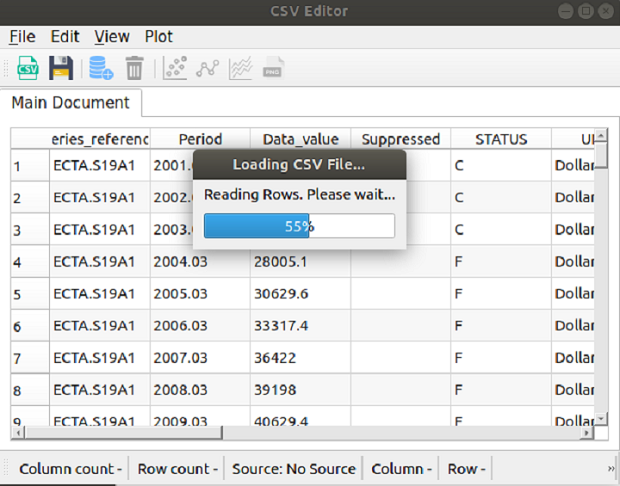620x486 pixels.
Task: Click the export PNG image icon
Action: click(273, 68)
